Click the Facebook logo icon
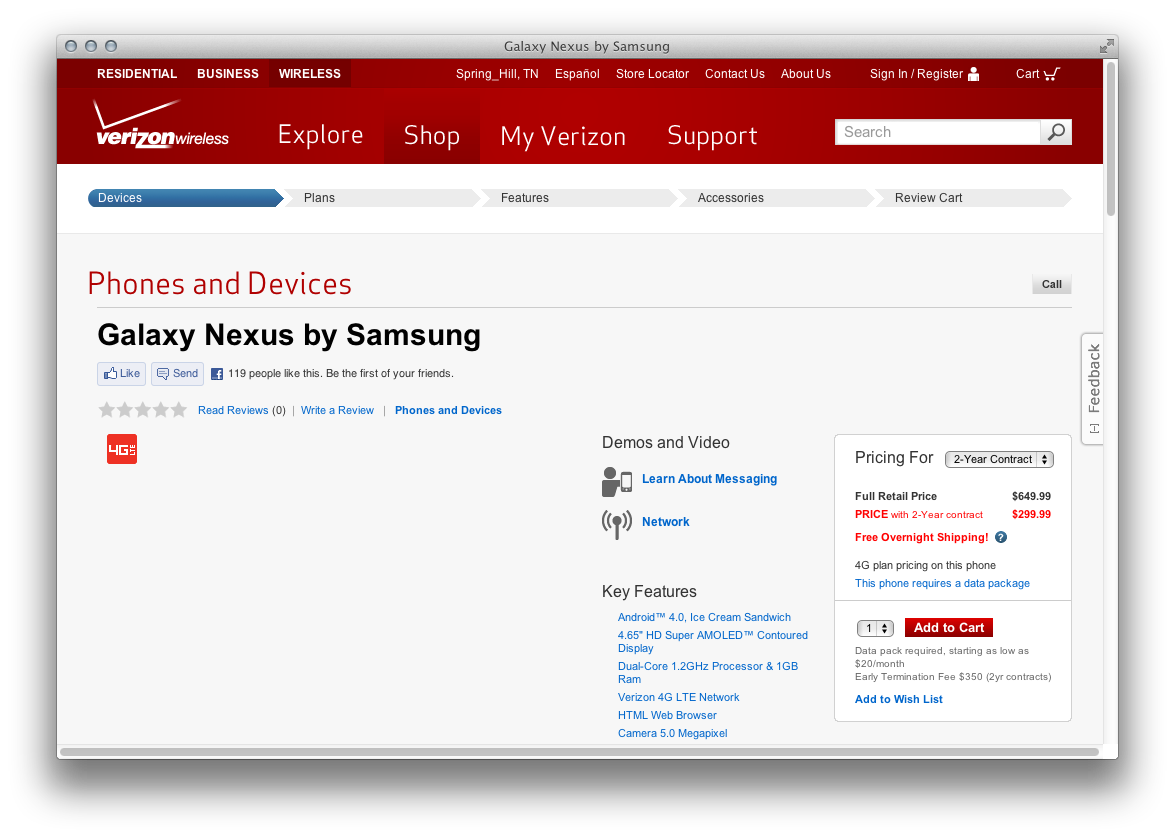This screenshot has height=838, width=1175. tap(217, 374)
